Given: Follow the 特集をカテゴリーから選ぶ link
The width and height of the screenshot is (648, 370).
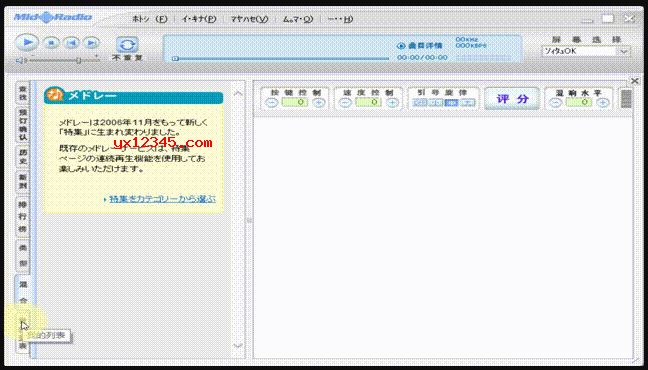Looking at the screenshot, I should tap(162, 199).
